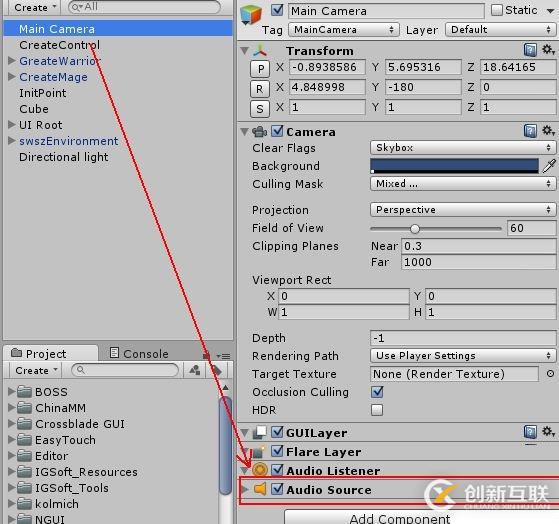Click the EasyTouch folder icon
The width and height of the screenshot is (559, 524).
pos(25,440)
